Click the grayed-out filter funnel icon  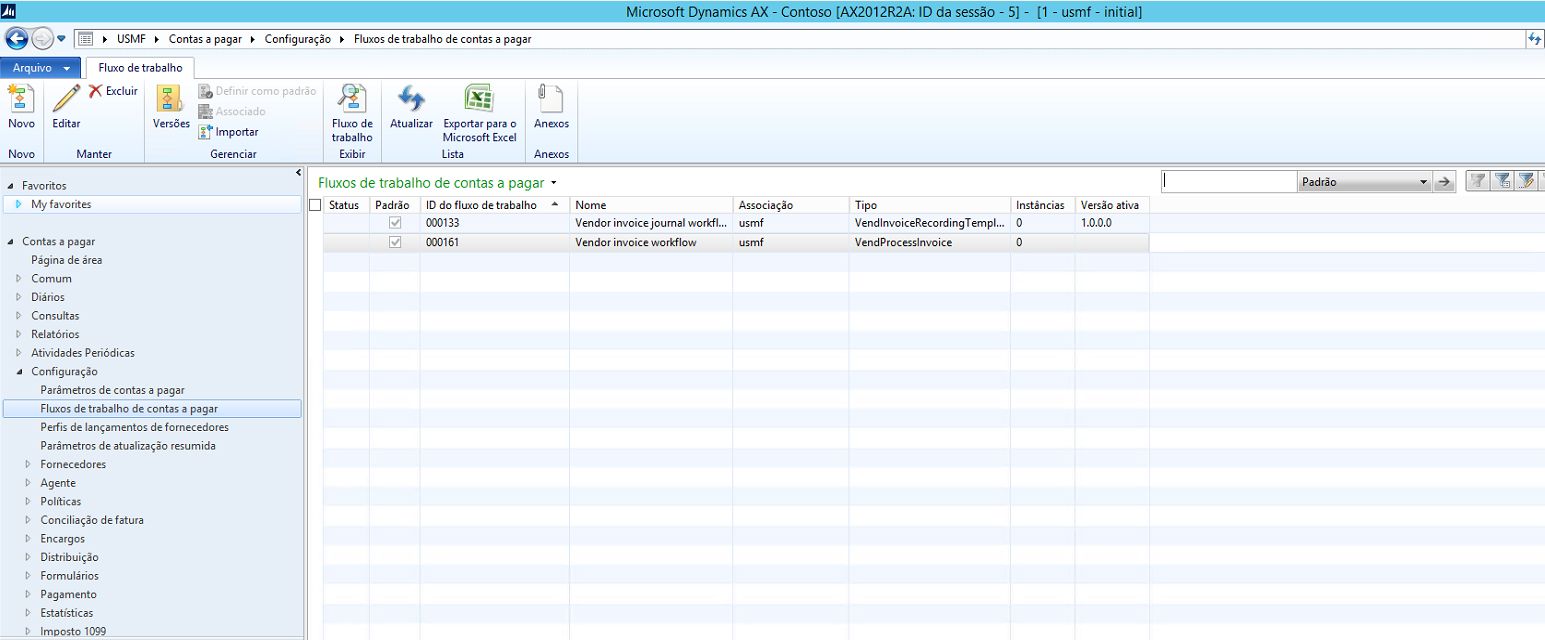click(x=1476, y=181)
